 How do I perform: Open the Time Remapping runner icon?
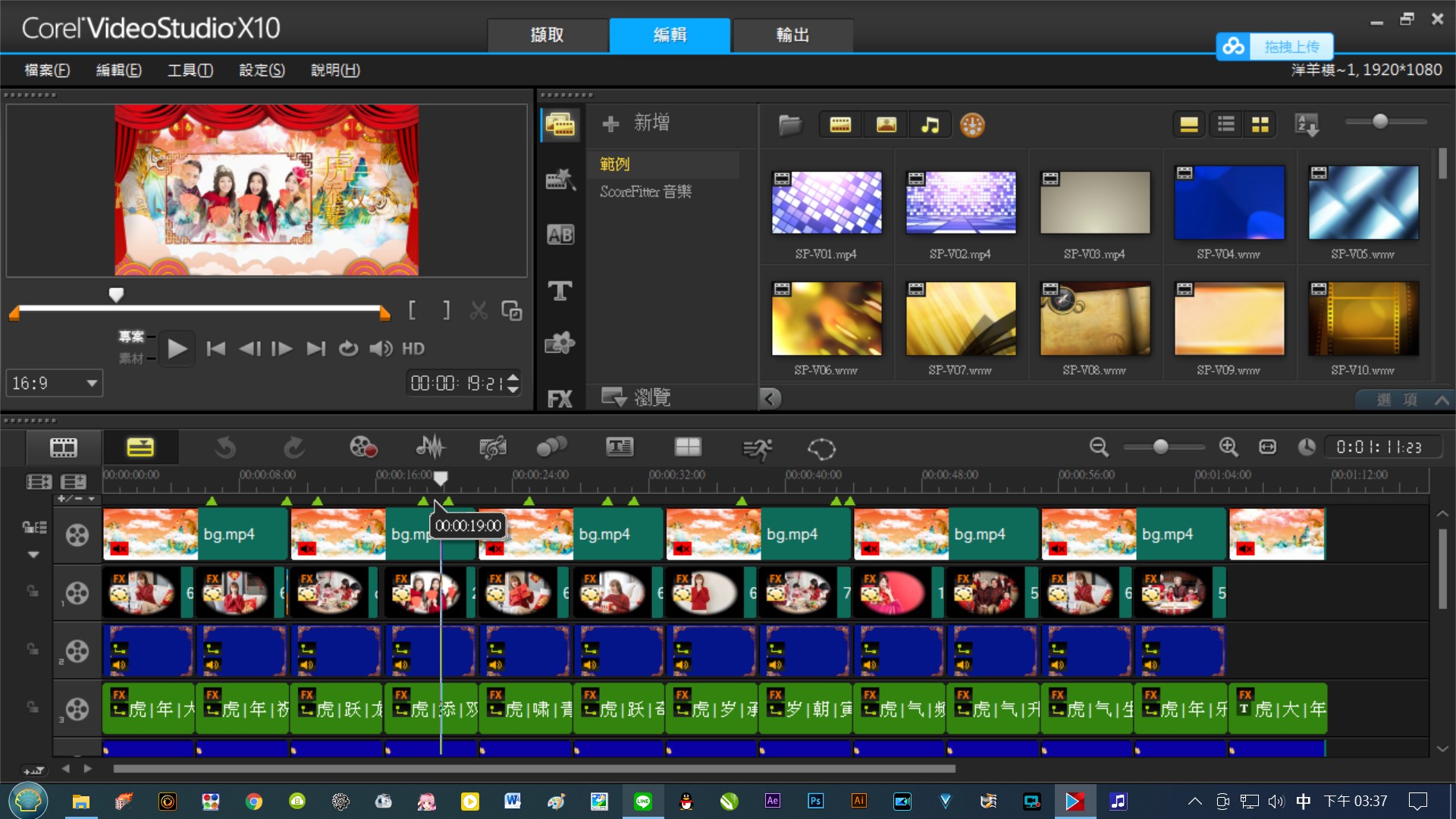point(758,449)
